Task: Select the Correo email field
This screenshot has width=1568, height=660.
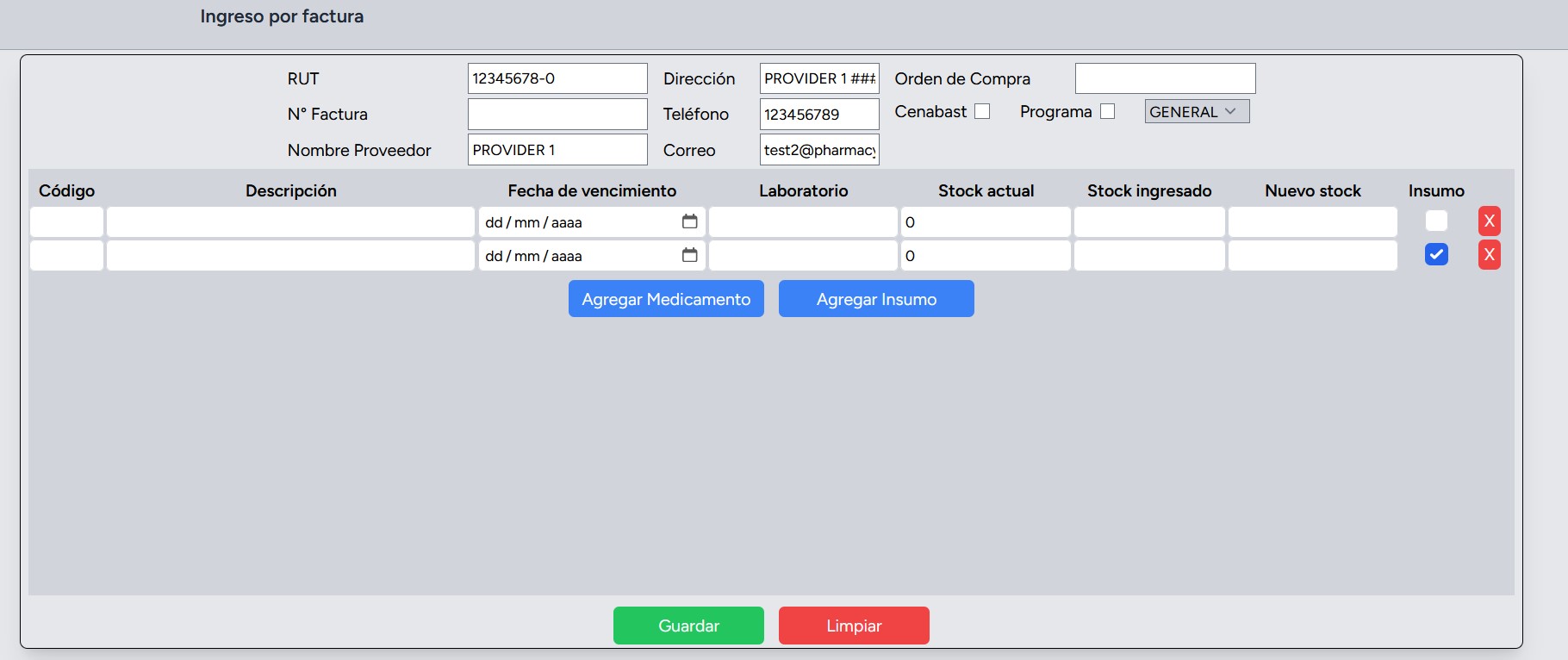Action: 818,150
